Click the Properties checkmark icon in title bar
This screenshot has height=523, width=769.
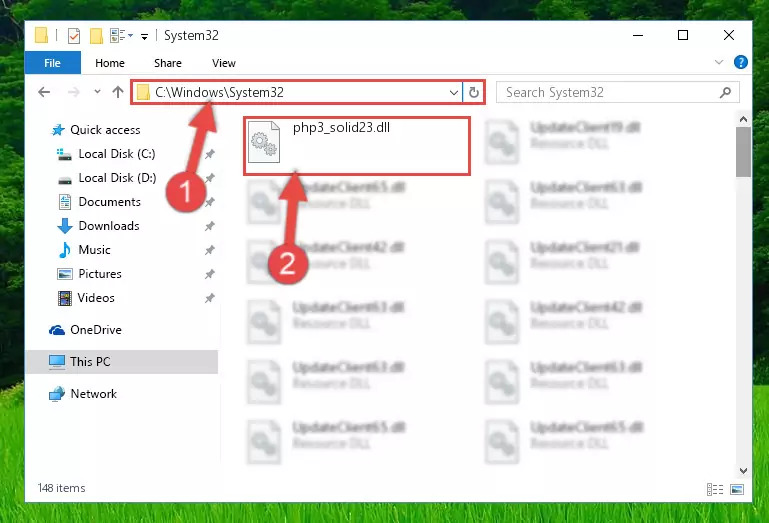coord(74,36)
